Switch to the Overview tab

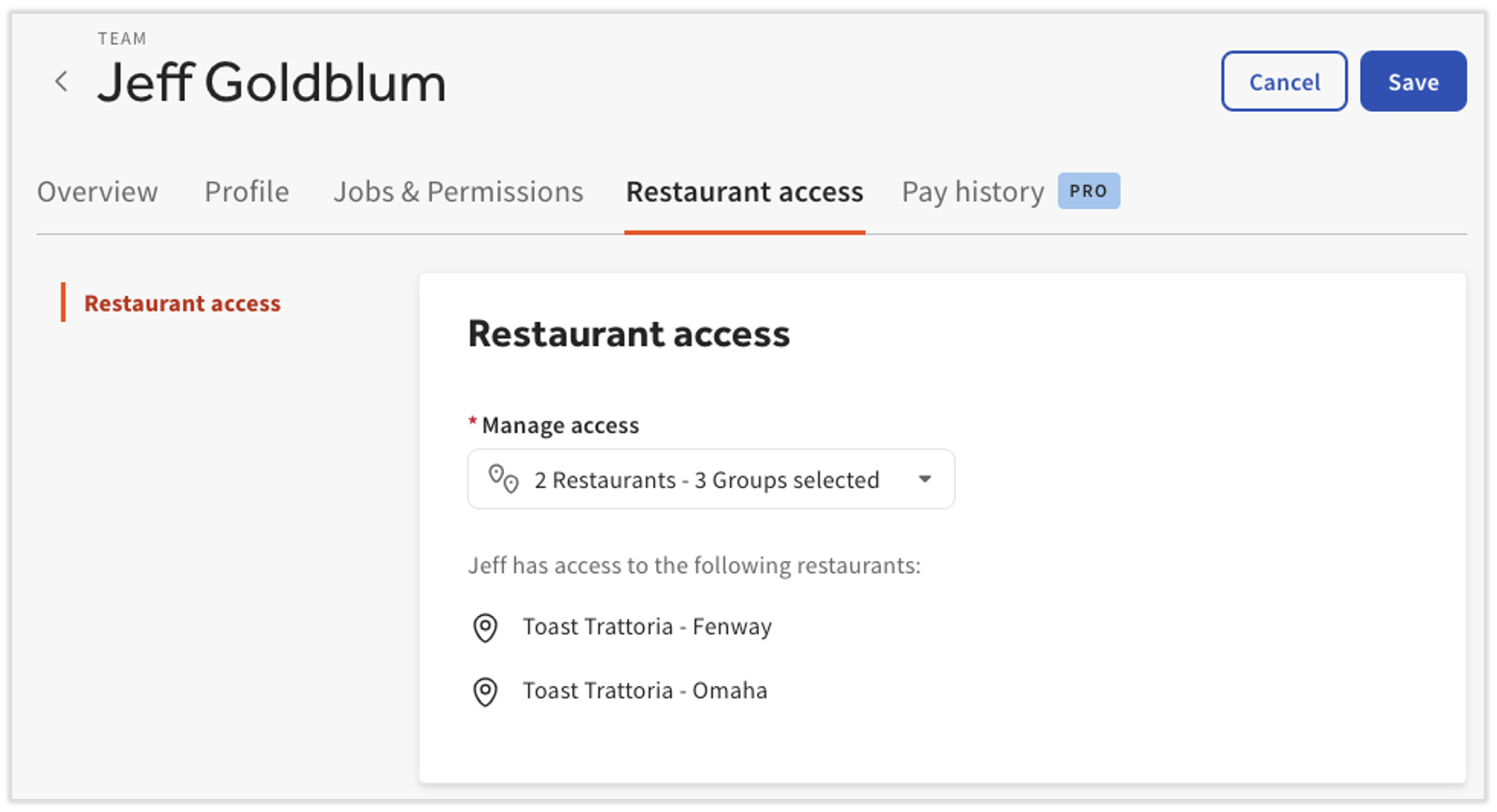point(97,191)
